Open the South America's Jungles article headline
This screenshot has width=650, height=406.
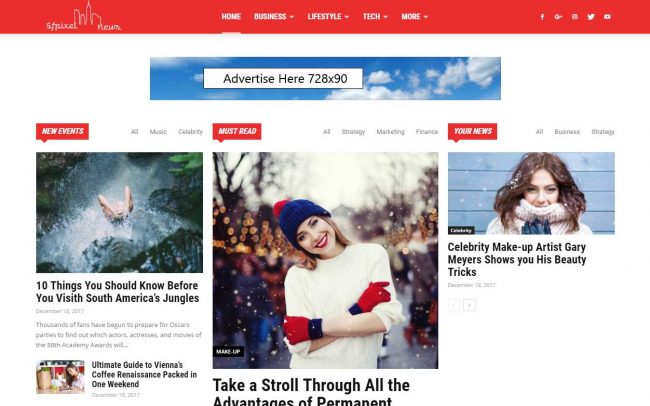pos(117,292)
